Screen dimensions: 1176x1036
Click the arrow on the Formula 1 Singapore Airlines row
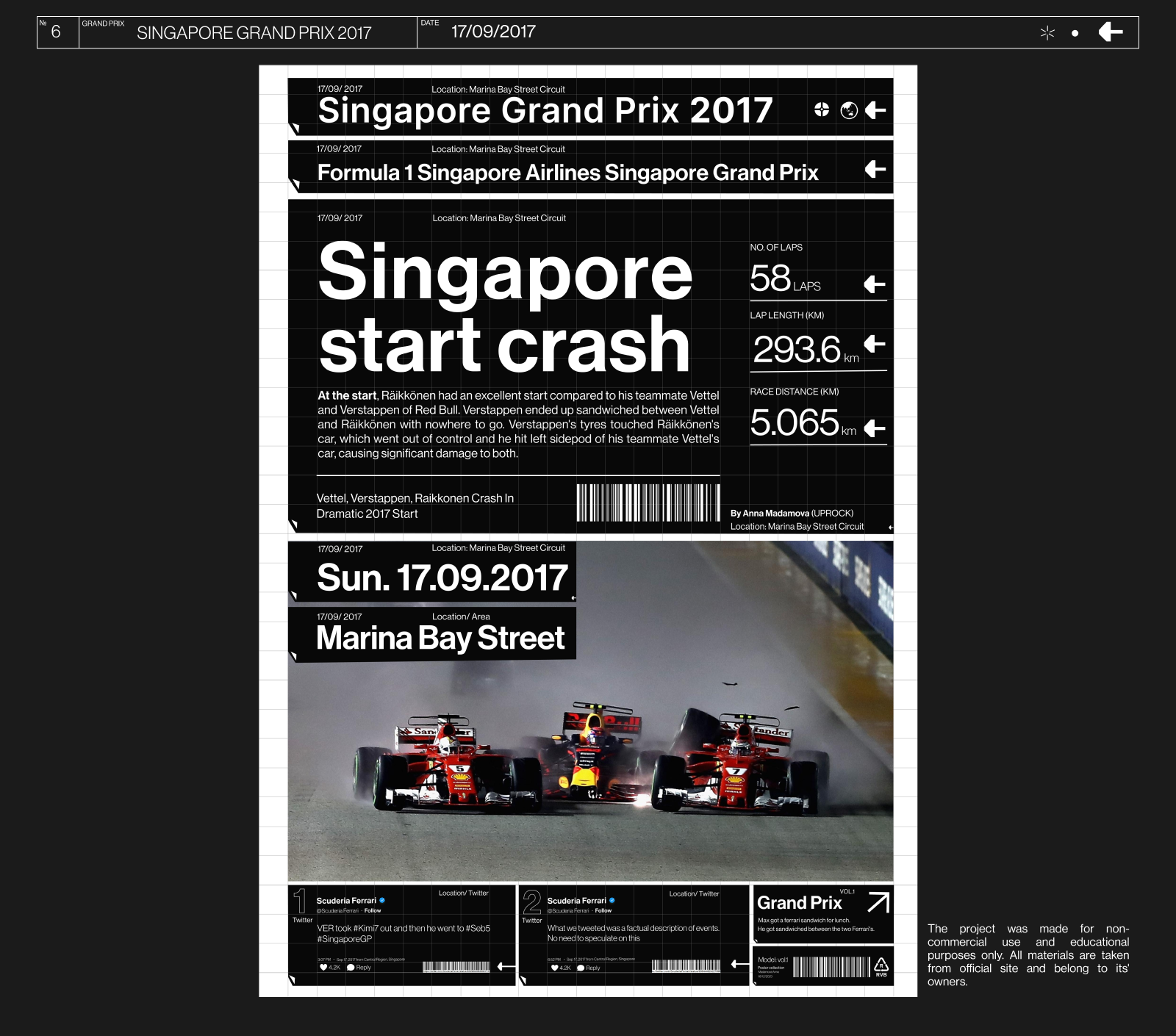click(875, 170)
